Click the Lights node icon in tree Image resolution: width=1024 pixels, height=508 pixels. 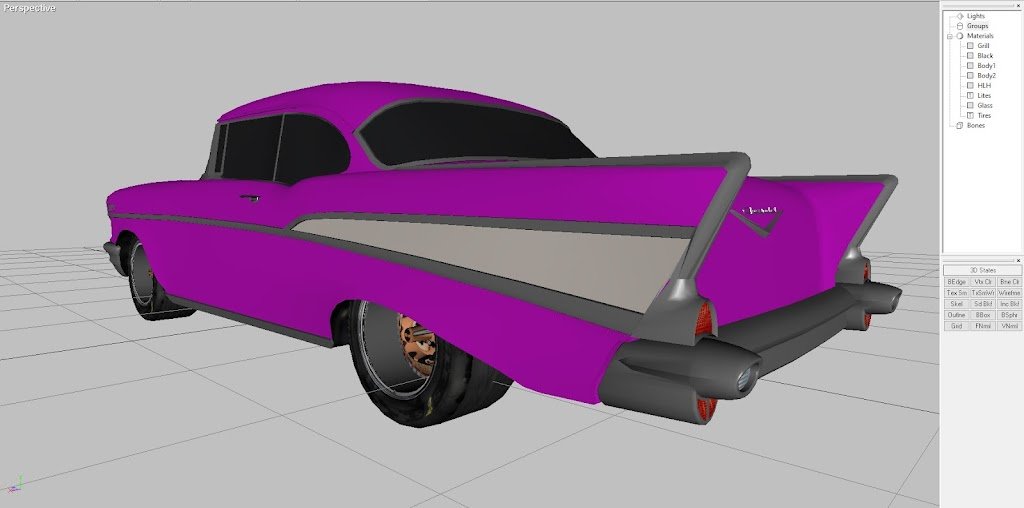[959, 16]
